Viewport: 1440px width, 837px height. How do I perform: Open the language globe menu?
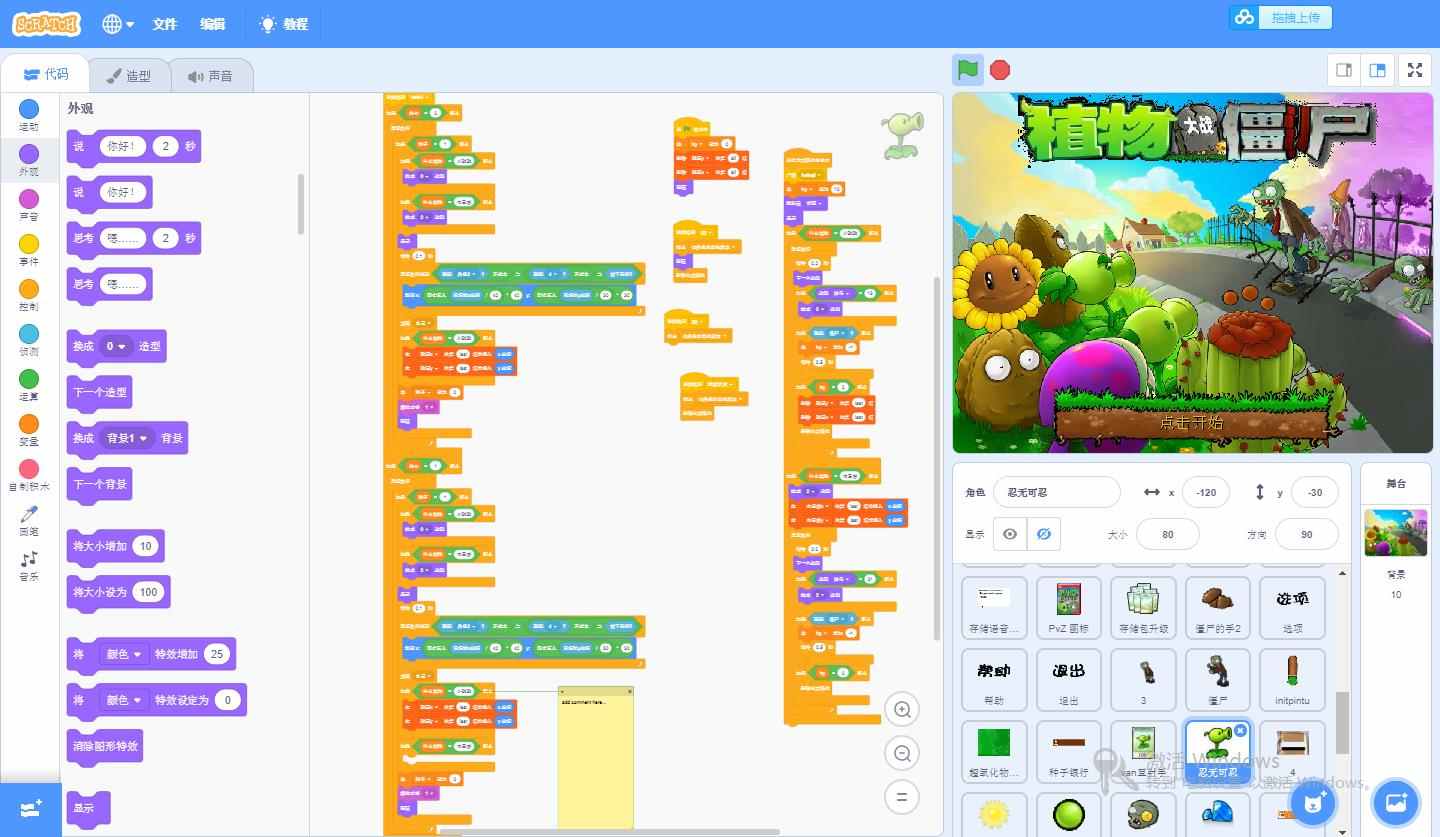pos(117,24)
